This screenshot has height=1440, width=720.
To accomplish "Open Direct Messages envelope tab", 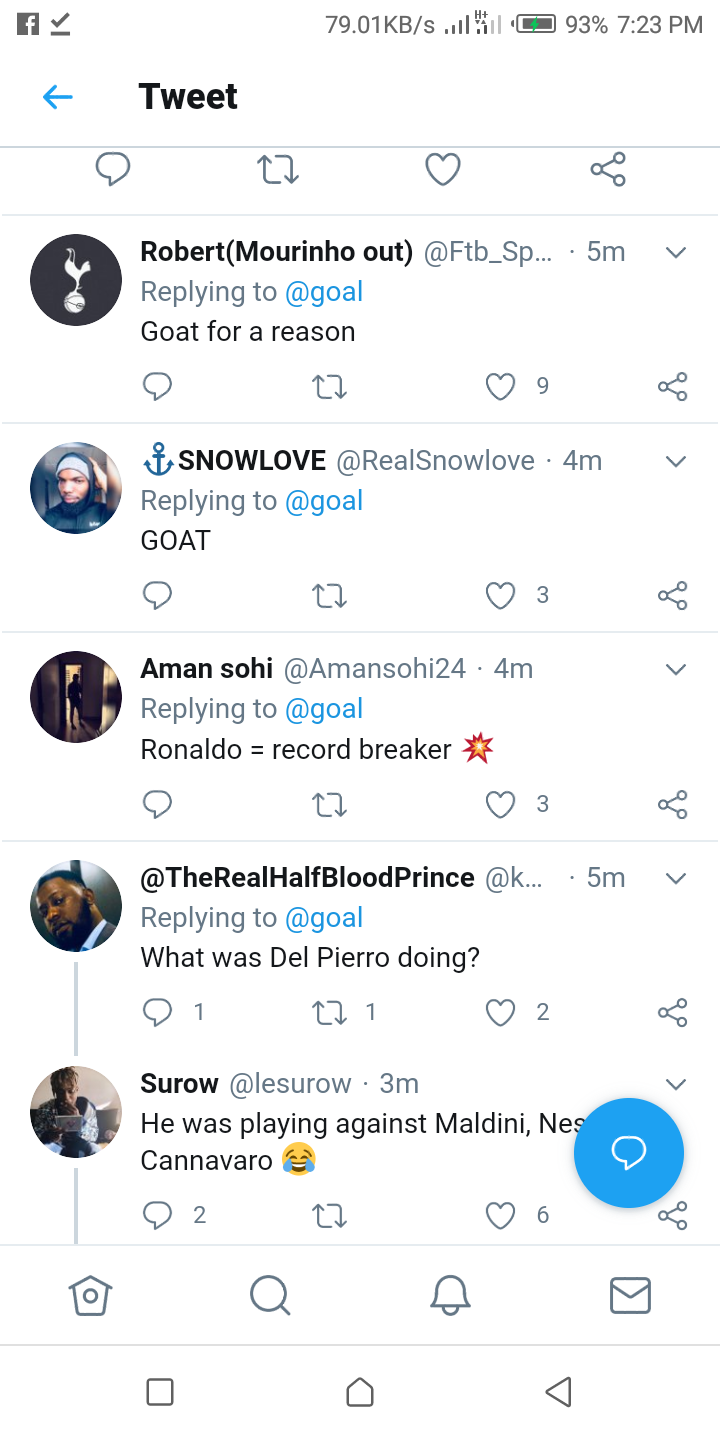I will (630, 1296).
